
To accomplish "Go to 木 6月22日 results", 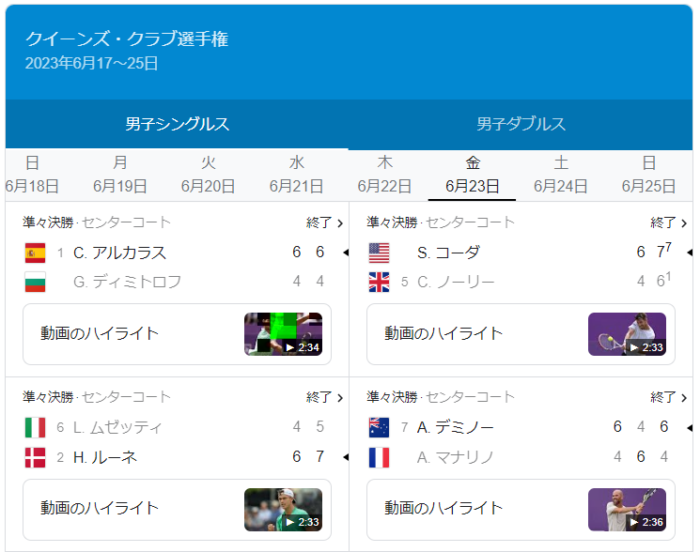I will point(384,175).
